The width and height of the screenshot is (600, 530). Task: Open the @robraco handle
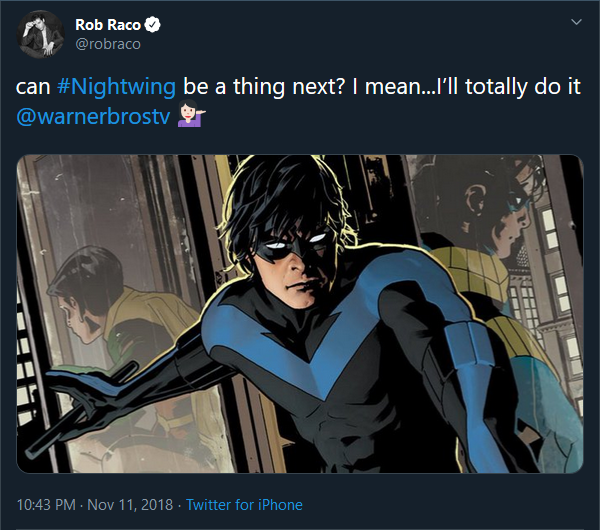(x=108, y=44)
